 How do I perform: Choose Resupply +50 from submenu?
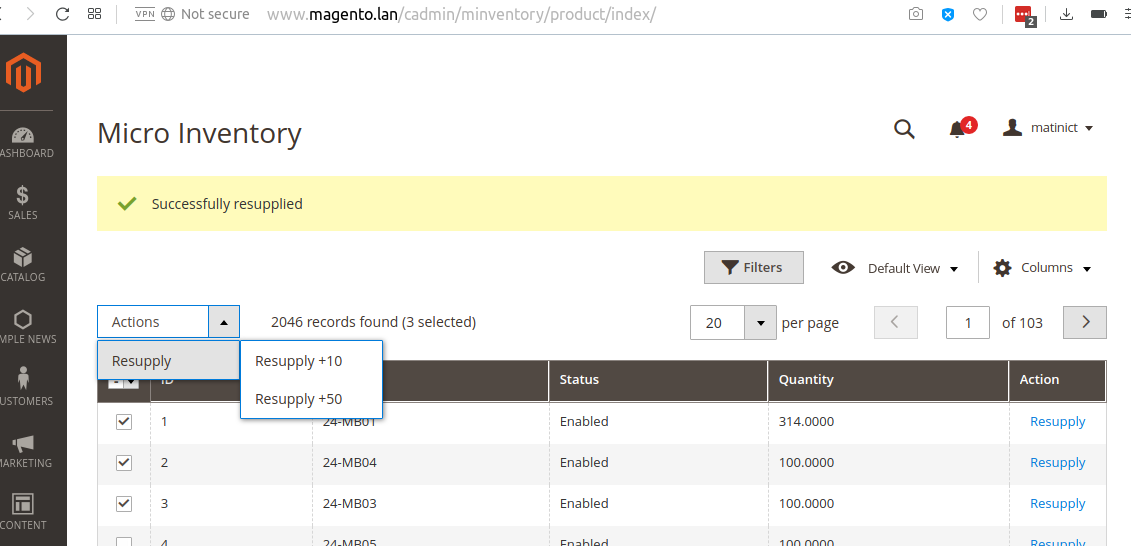click(x=298, y=399)
